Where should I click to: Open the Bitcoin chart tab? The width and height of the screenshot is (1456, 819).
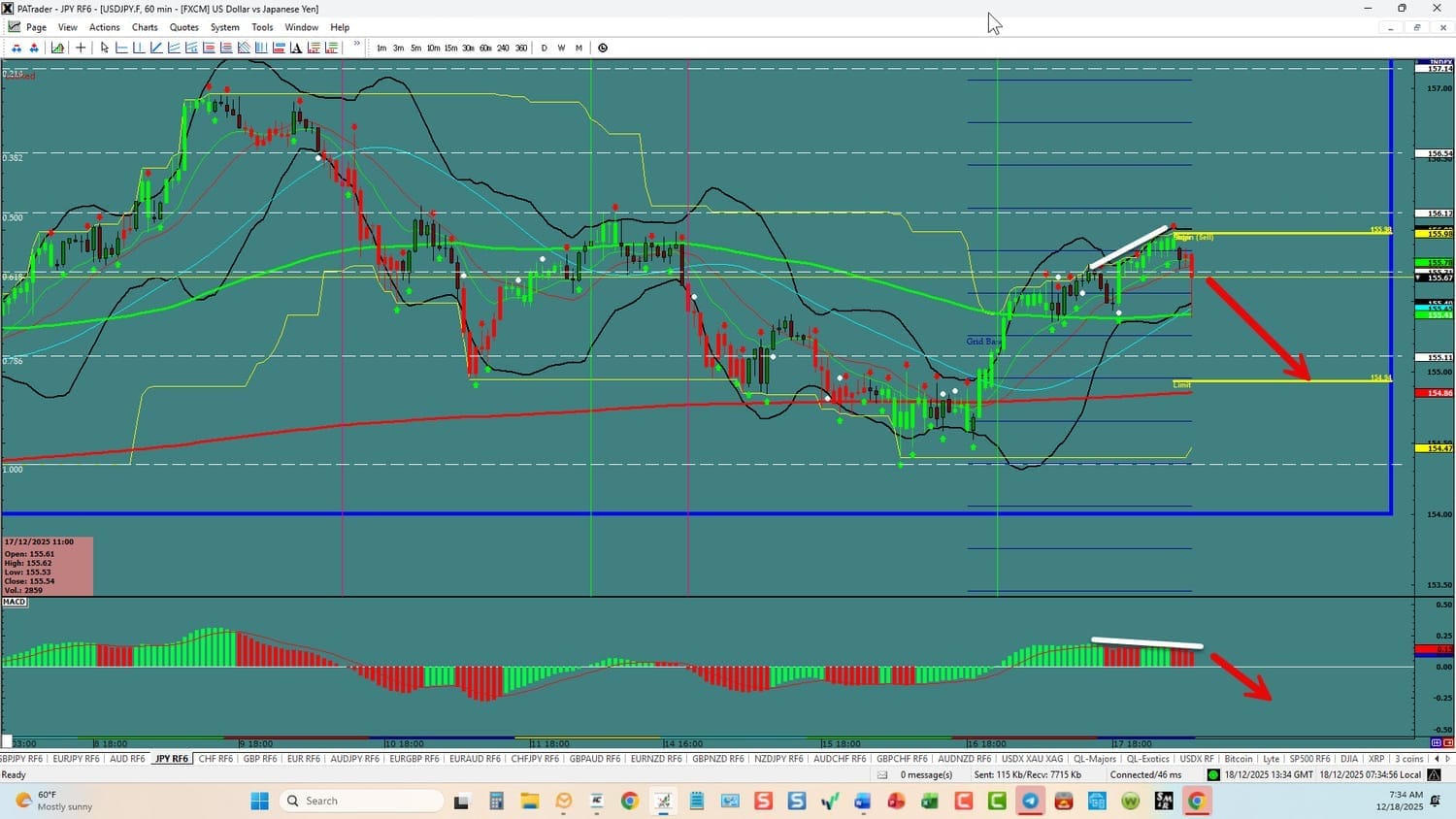coord(1238,759)
